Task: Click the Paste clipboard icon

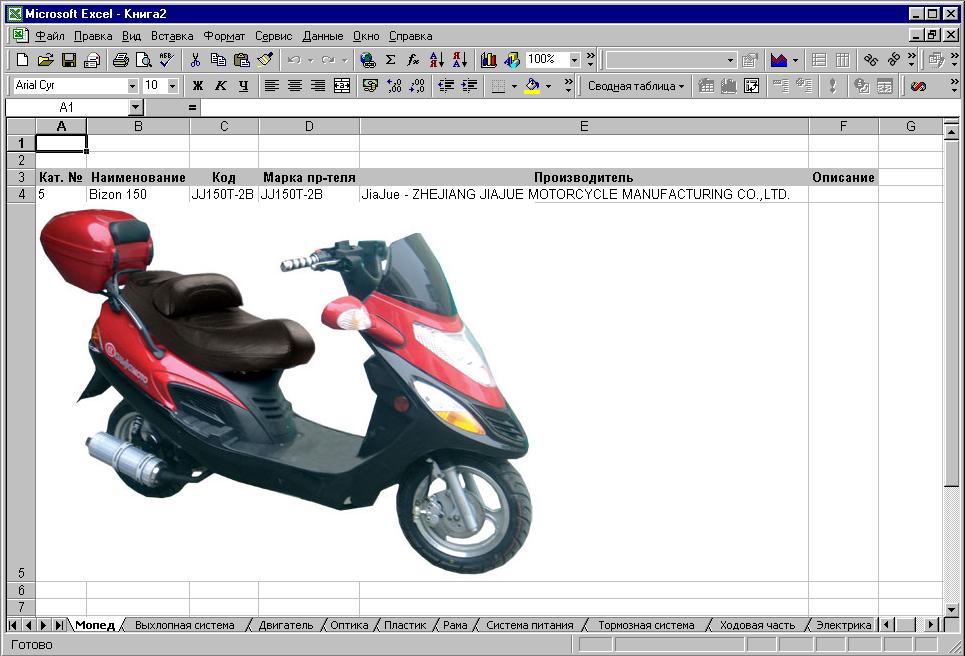Action: click(x=242, y=60)
